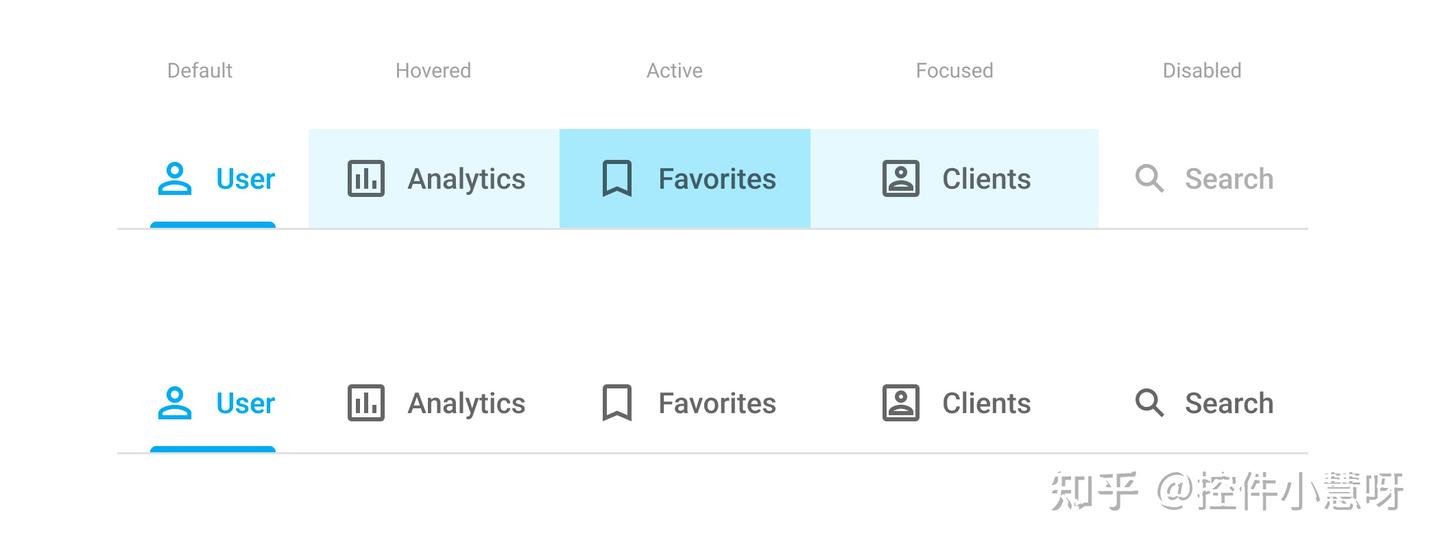Click the bookmark icon in the lower Favorites tab
The image size is (1440, 549).
(x=617, y=403)
